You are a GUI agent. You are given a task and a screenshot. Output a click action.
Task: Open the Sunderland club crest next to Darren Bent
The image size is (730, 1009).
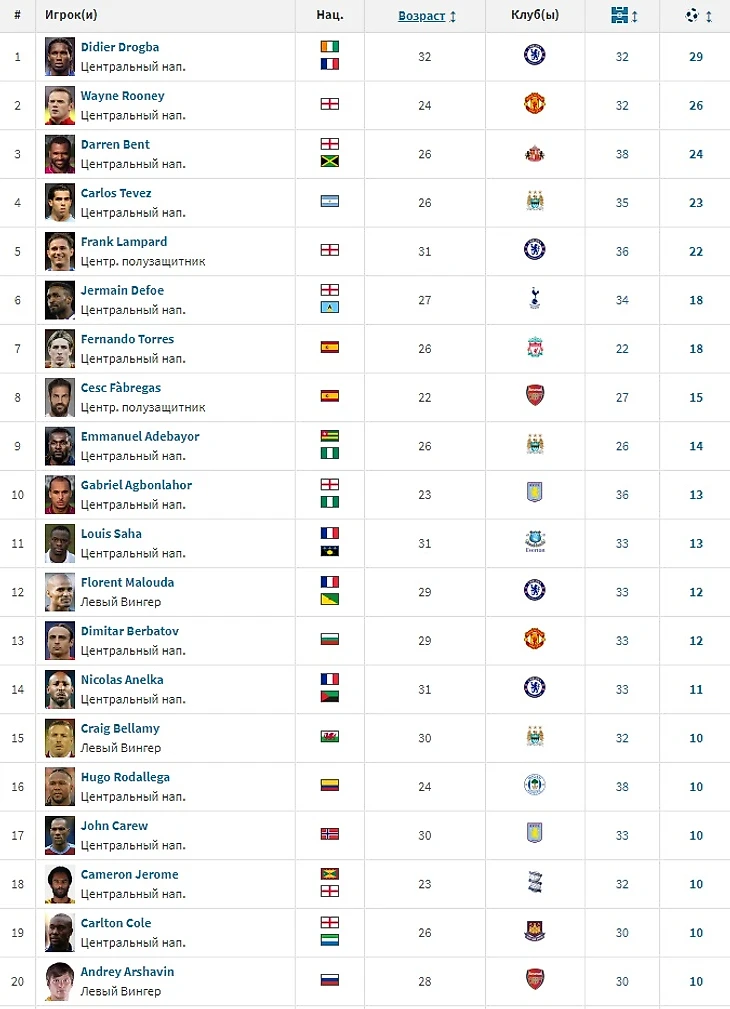pos(534,154)
